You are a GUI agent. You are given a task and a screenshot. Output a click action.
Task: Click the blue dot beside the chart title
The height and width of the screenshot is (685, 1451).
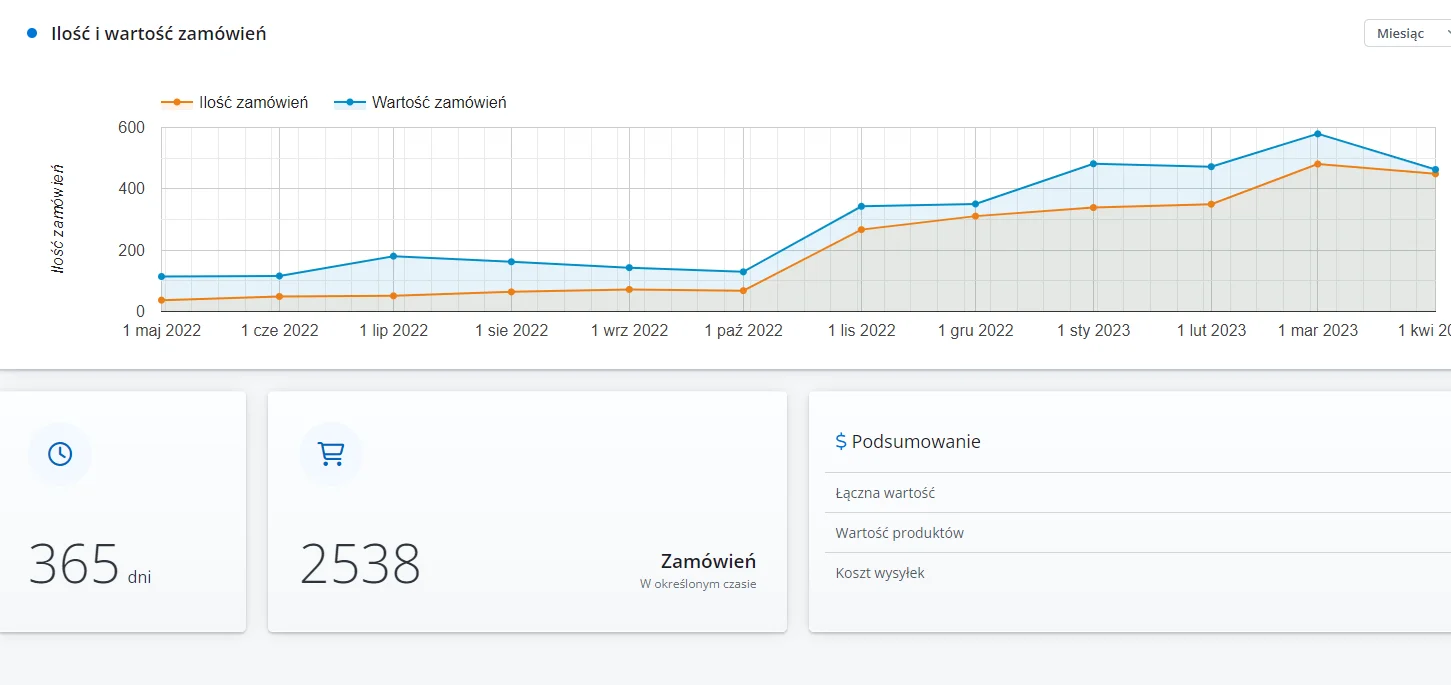pos(32,33)
